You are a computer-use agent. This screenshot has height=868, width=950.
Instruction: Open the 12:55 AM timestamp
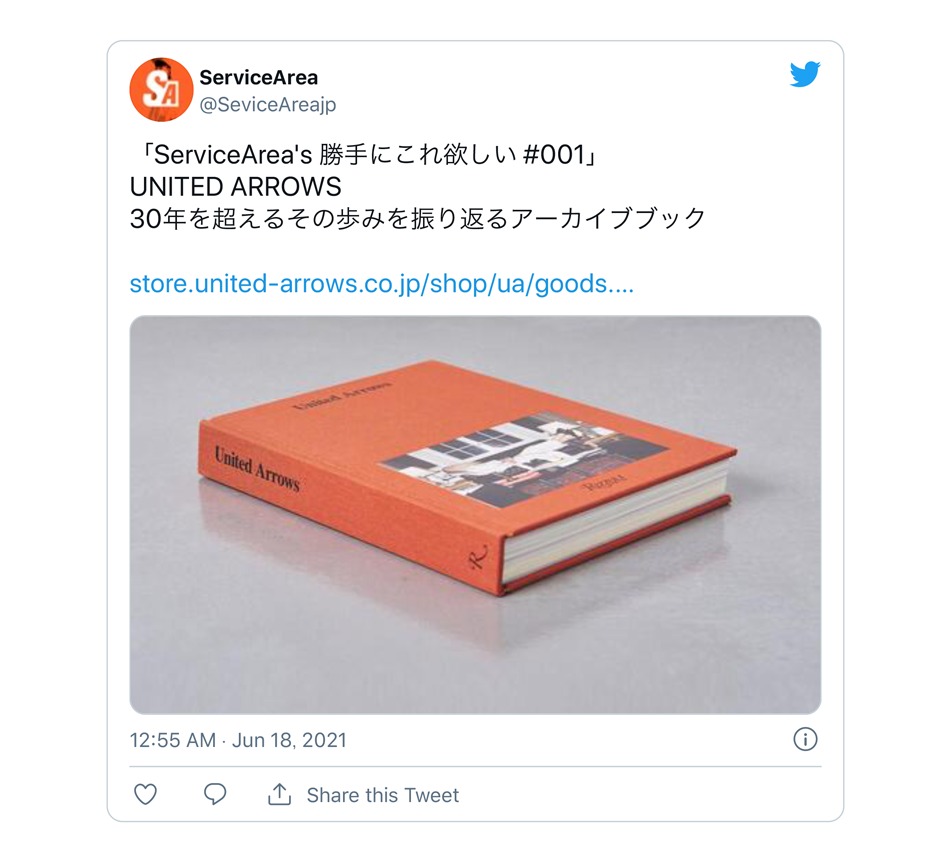pyautogui.click(x=173, y=740)
